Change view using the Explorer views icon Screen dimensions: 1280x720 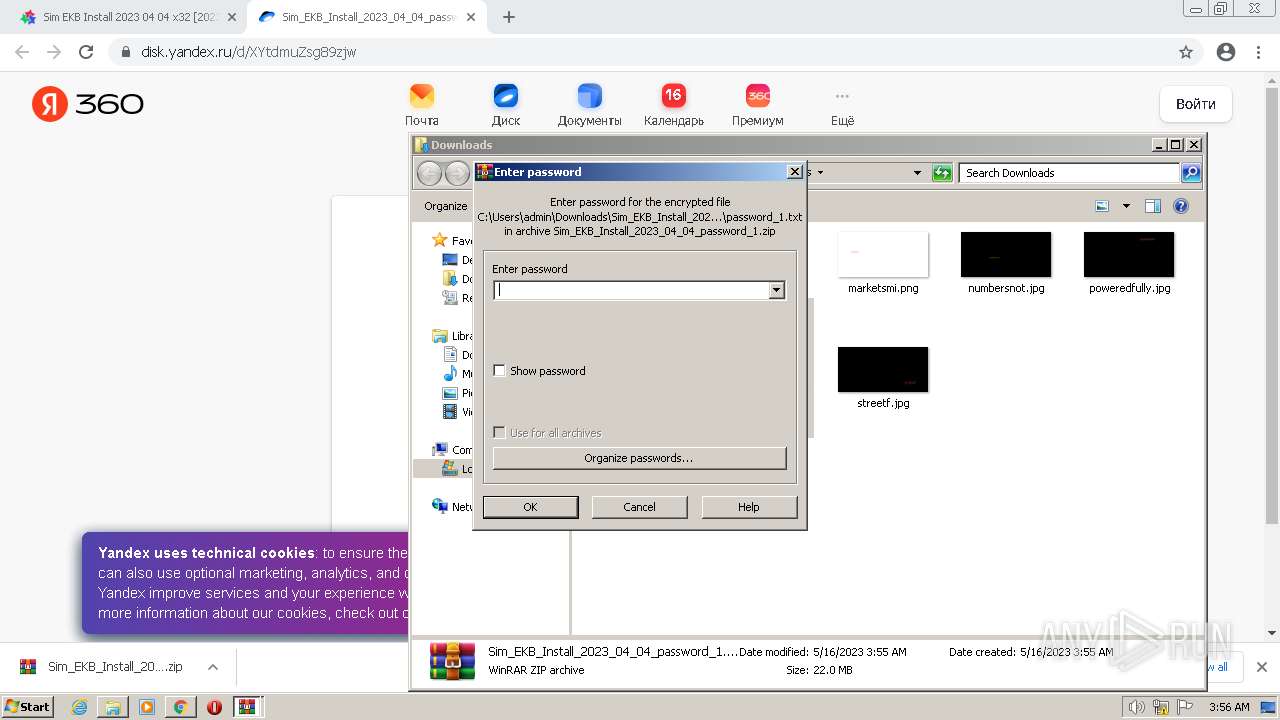[1102, 206]
